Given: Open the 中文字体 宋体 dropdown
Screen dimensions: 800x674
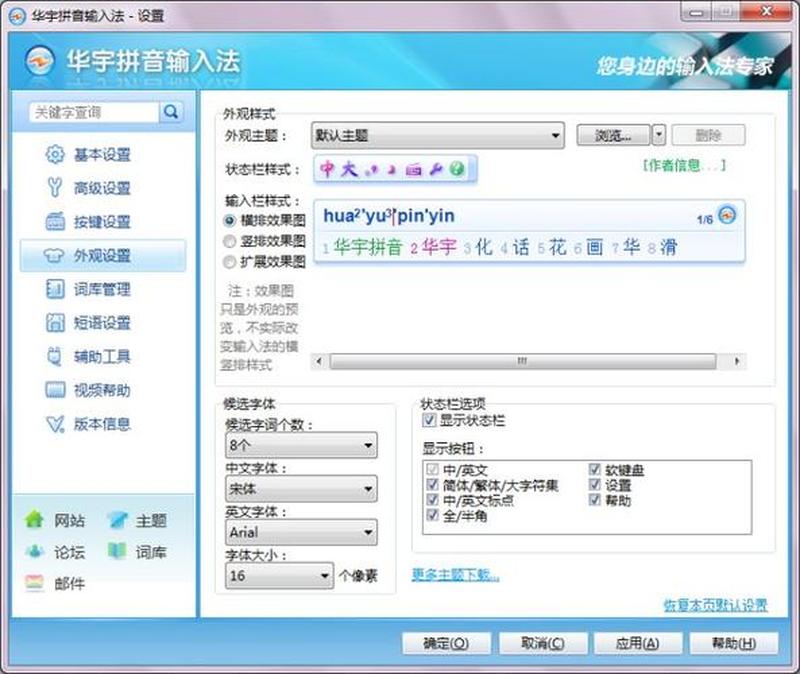Looking at the screenshot, I should [x=301, y=489].
